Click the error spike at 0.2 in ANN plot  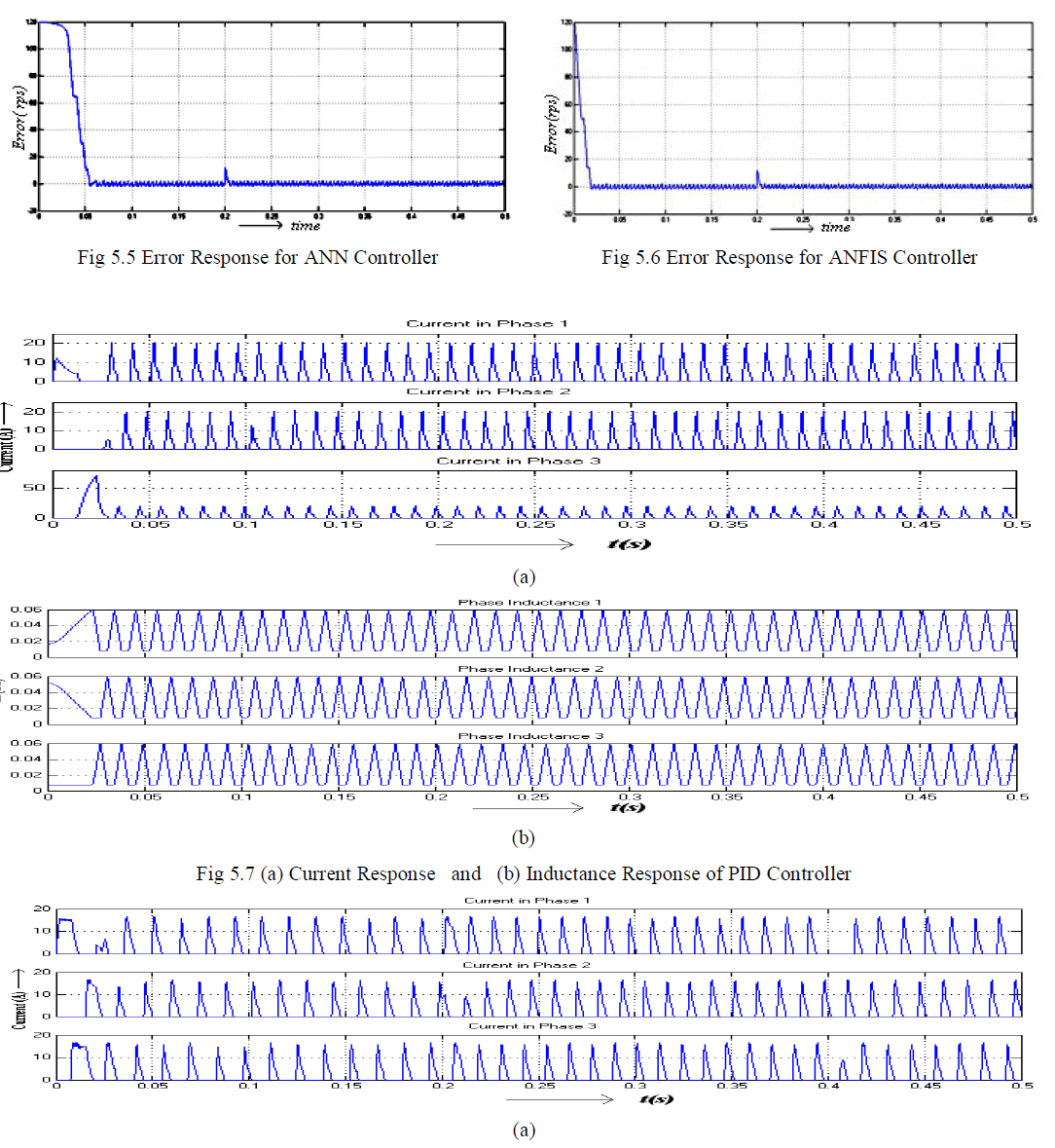225,173
